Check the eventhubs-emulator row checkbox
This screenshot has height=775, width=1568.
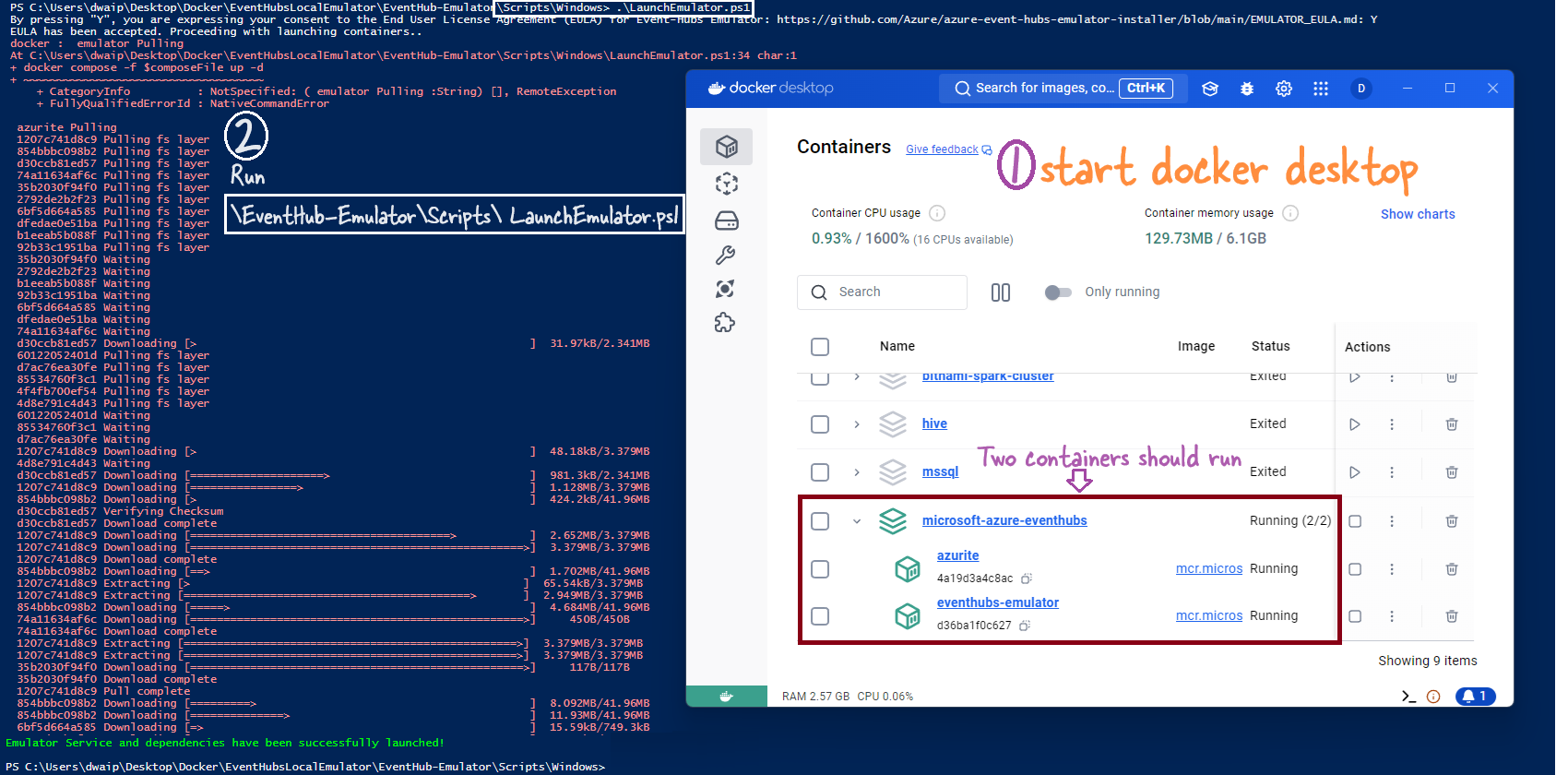(x=820, y=616)
